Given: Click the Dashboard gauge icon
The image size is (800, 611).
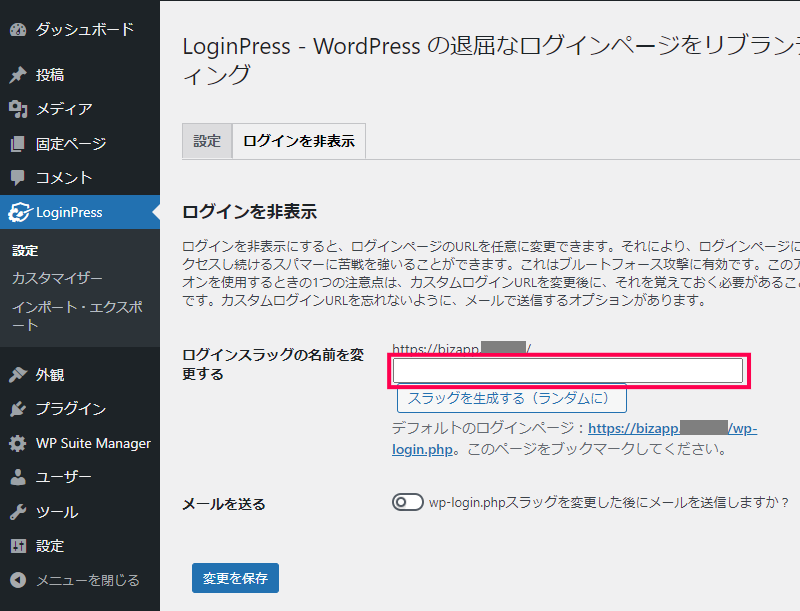Looking at the screenshot, I should 18,30.
